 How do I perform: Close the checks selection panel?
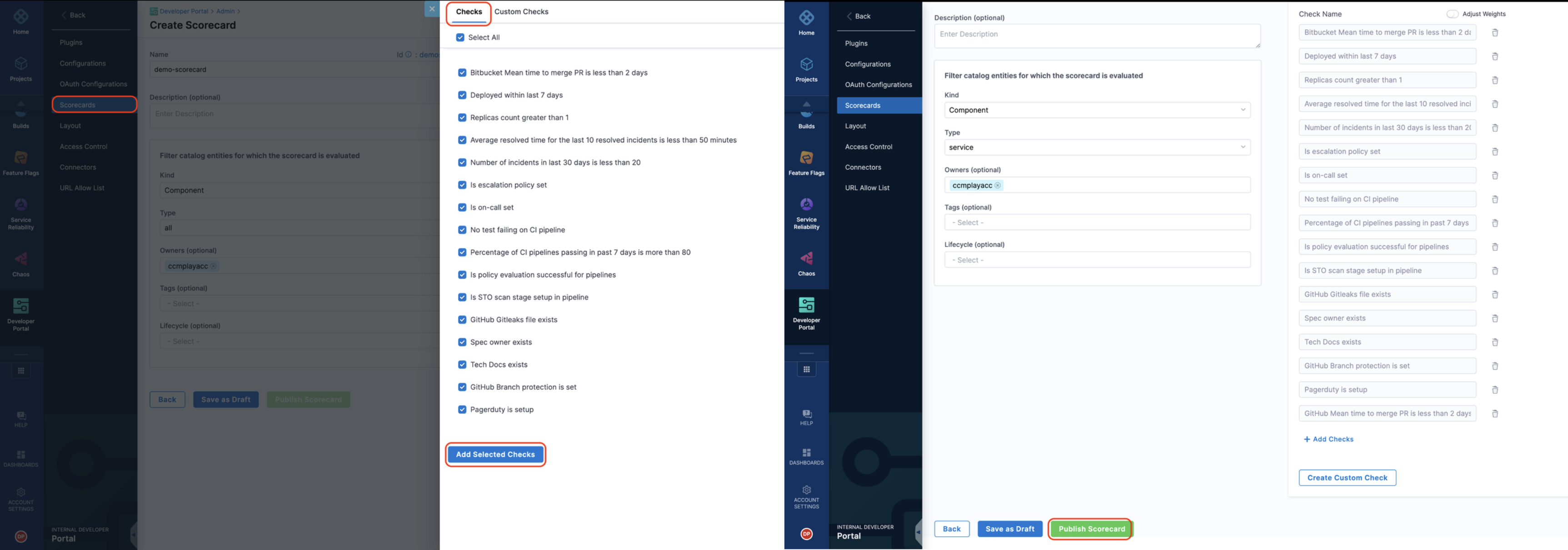click(x=432, y=9)
